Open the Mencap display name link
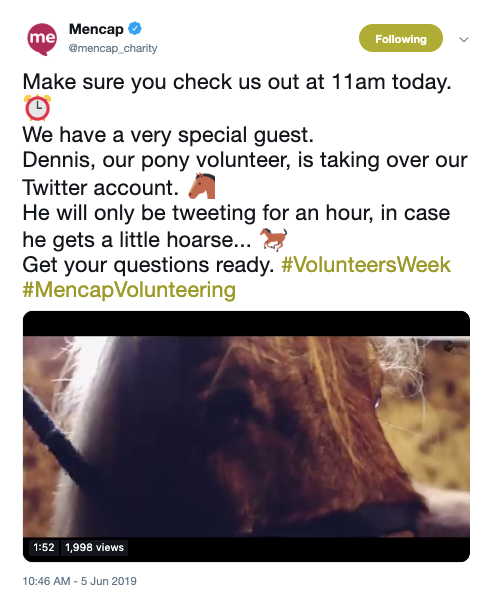Image resolution: width=495 pixels, height=596 pixels. click(96, 29)
